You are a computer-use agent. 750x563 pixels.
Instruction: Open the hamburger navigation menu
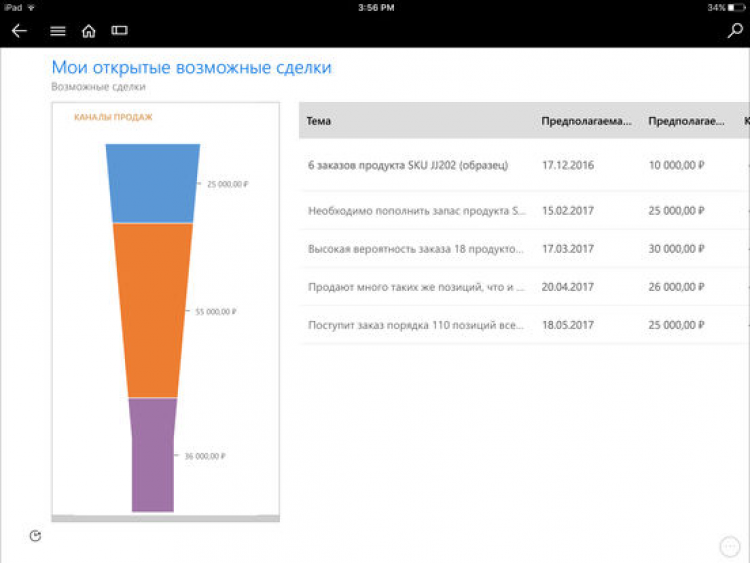[58, 31]
